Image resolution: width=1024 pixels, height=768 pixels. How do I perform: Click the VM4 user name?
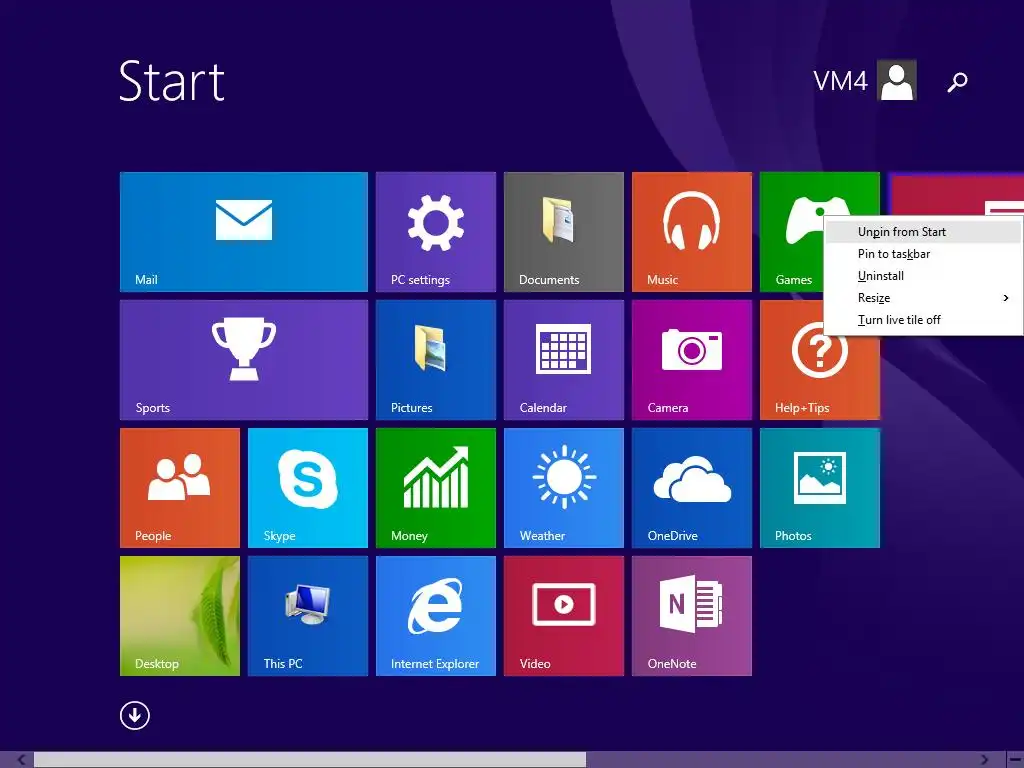pyautogui.click(x=840, y=81)
